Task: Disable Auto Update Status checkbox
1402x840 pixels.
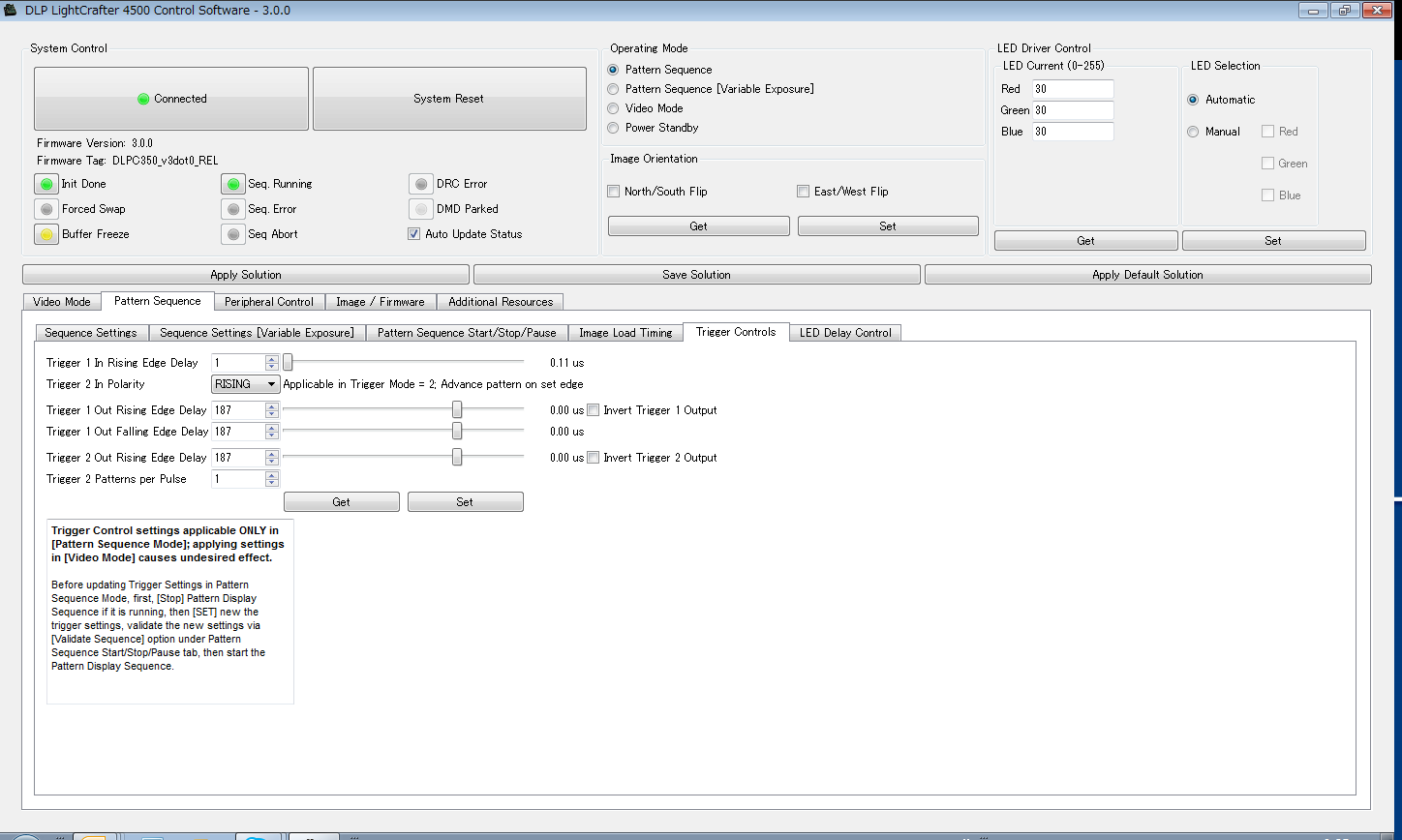Action: point(414,234)
